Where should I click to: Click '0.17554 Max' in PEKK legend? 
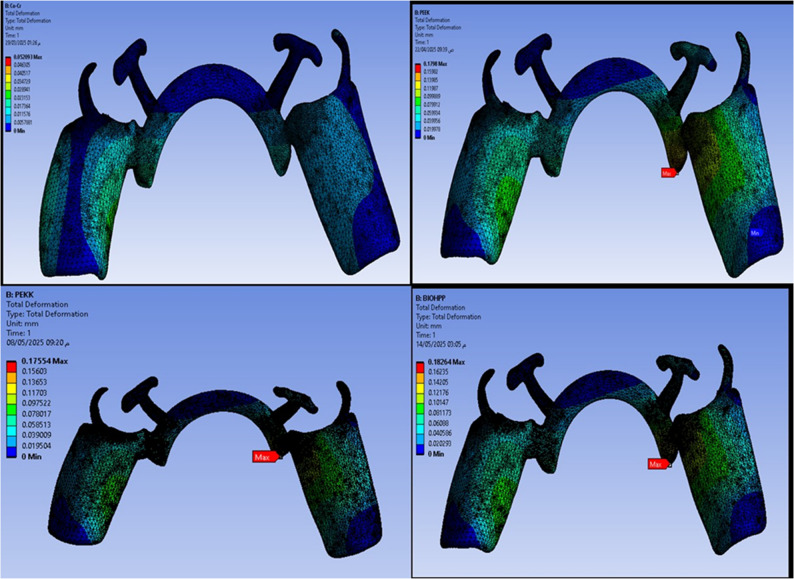click(x=45, y=361)
